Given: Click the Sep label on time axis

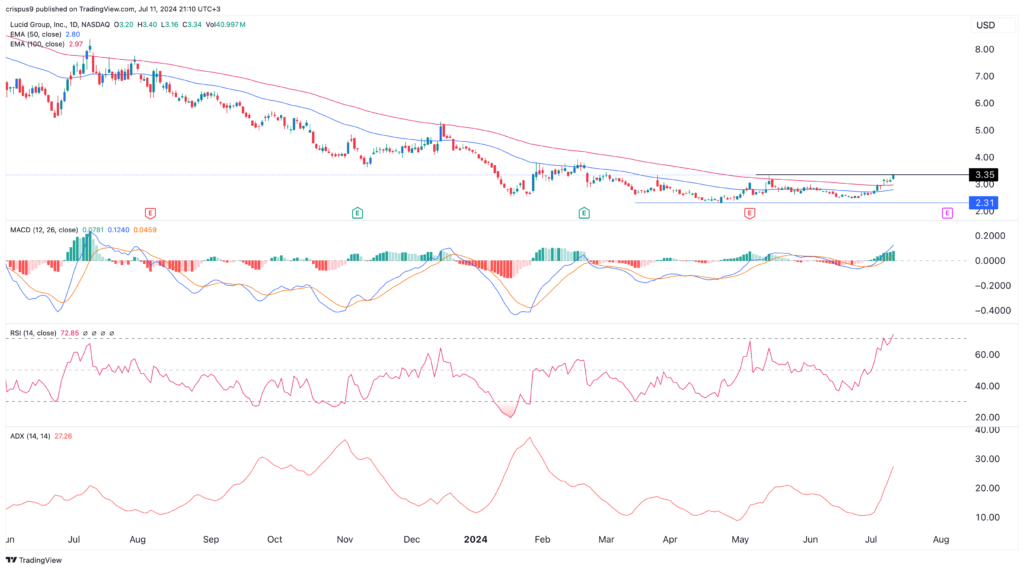Looking at the screenshot, I should 211,540.
